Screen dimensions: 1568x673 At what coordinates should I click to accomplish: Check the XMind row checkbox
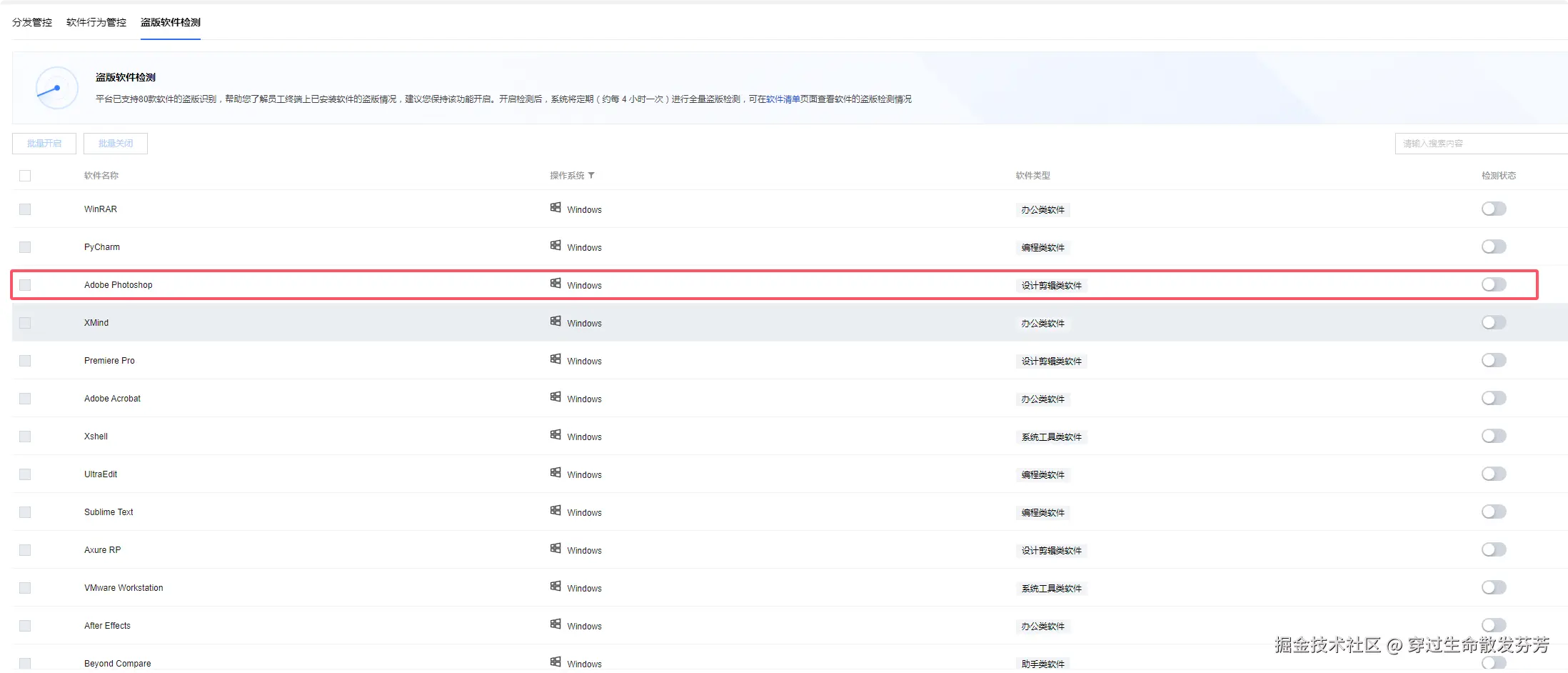point(25,323)
